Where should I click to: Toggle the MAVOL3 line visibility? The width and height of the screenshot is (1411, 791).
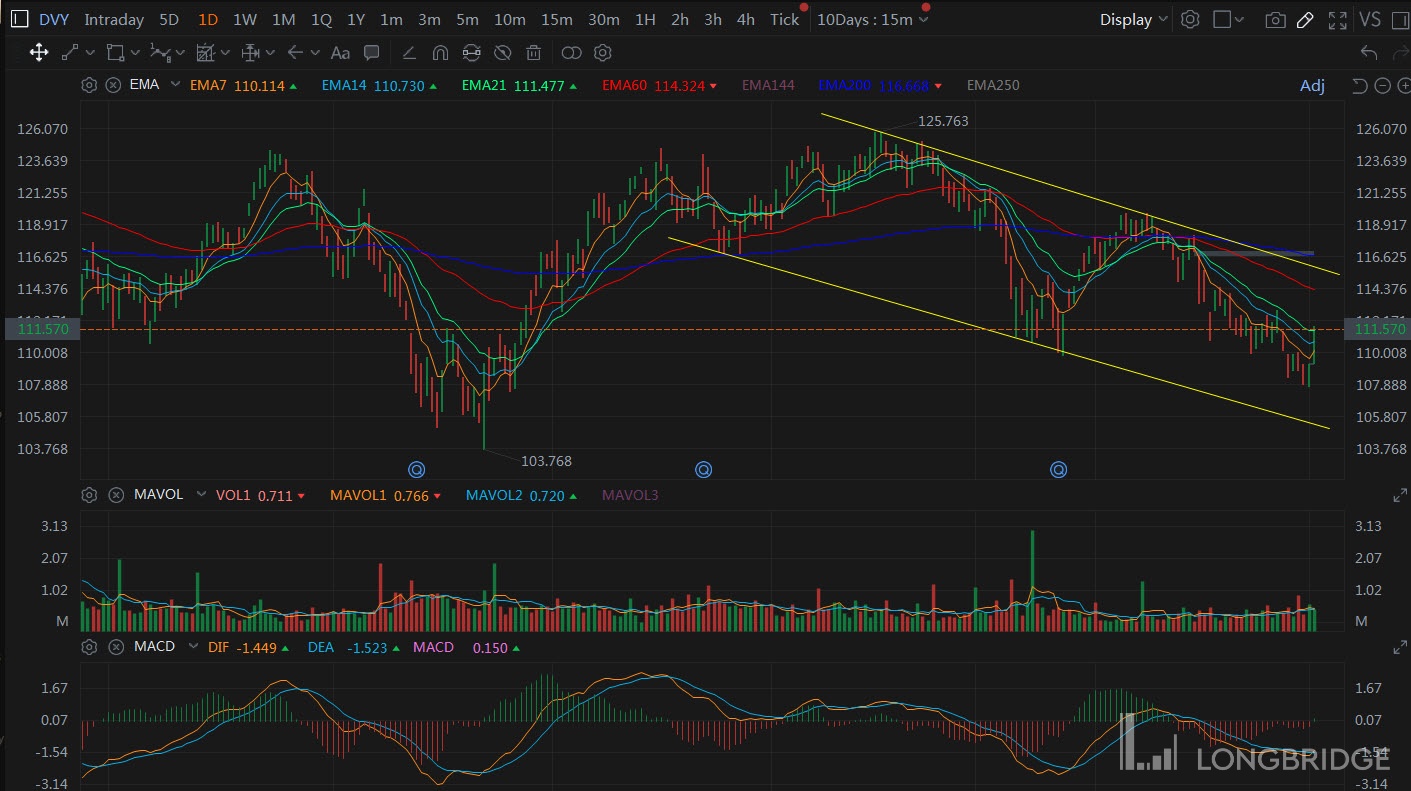coord(630,495)
